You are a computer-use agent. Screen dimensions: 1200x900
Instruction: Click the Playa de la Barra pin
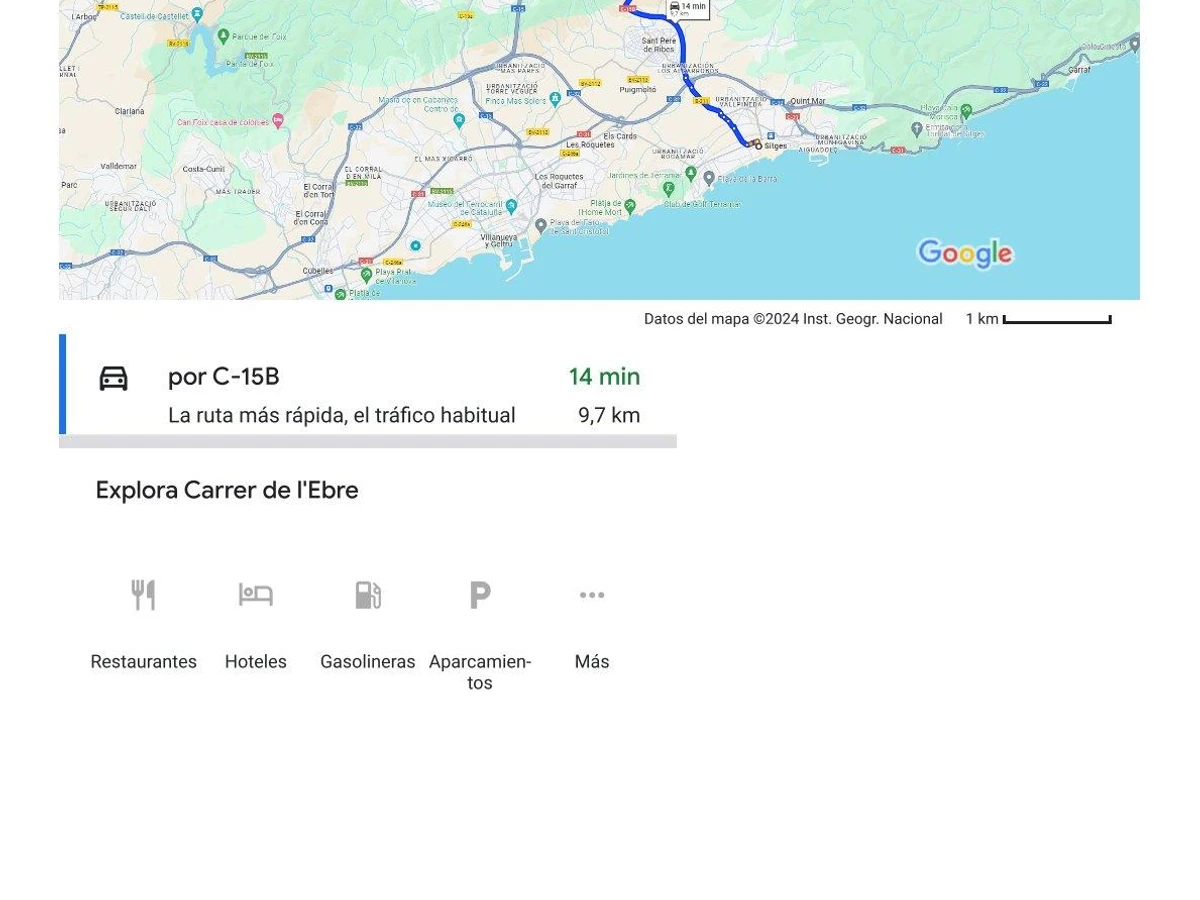pyautogui.click(x=709, y=178)
